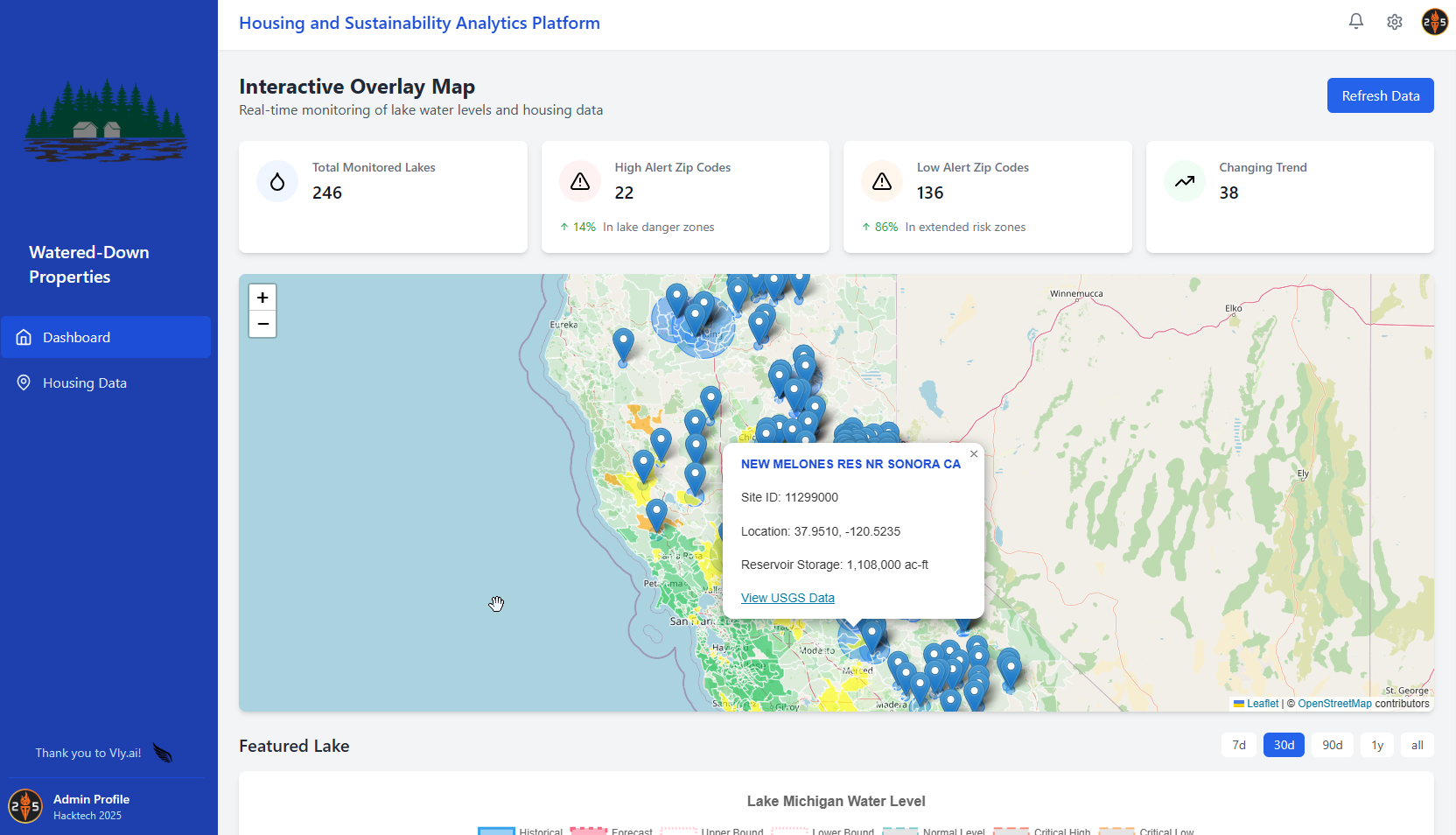Click the Low Alert Zip Codes value 136

click(x=930, y=193)
